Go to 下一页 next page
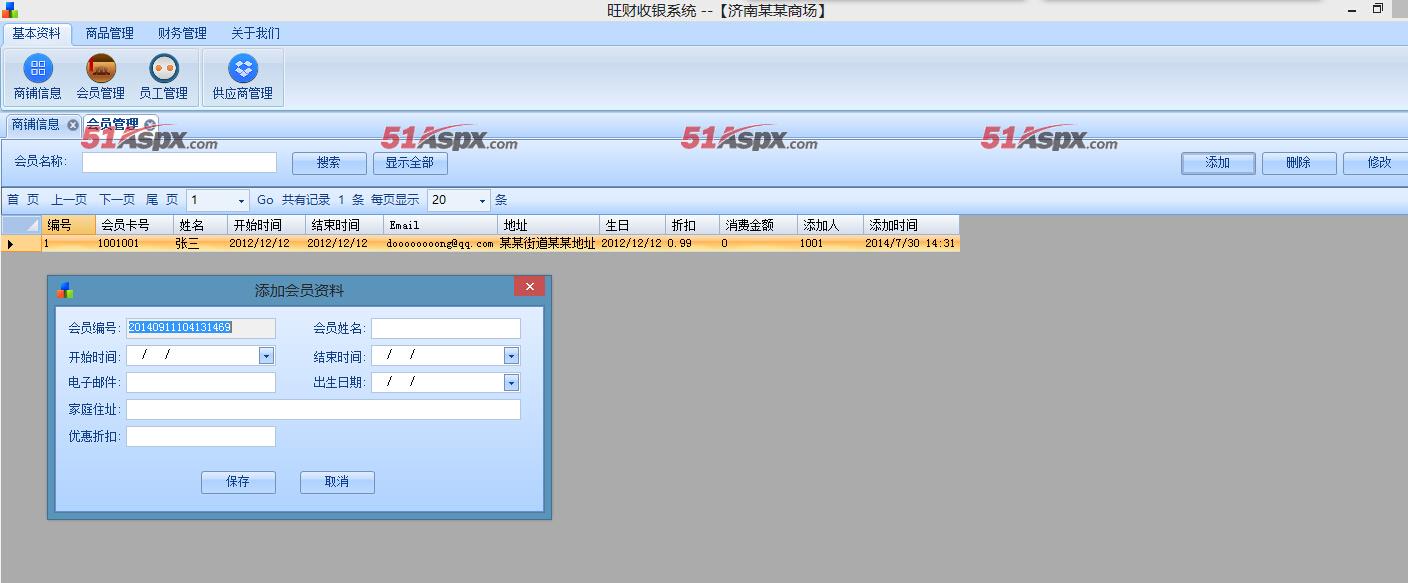 coord(117,200)
